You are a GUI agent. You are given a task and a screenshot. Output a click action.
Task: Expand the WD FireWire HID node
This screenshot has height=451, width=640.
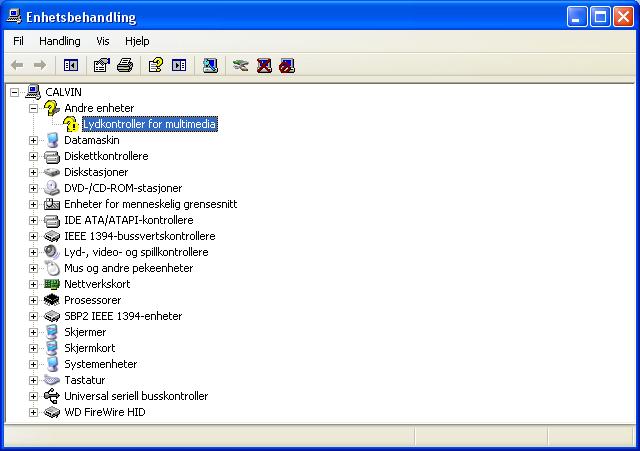tap(33, 412)
